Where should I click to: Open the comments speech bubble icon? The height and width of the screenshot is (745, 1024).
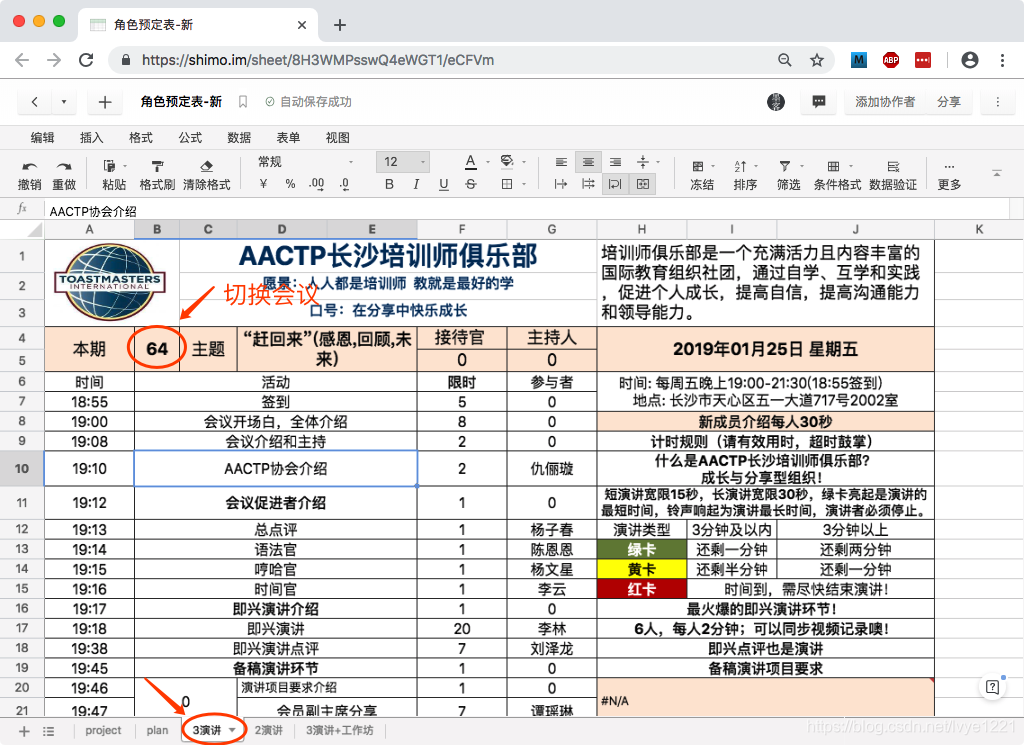point(818,102)
